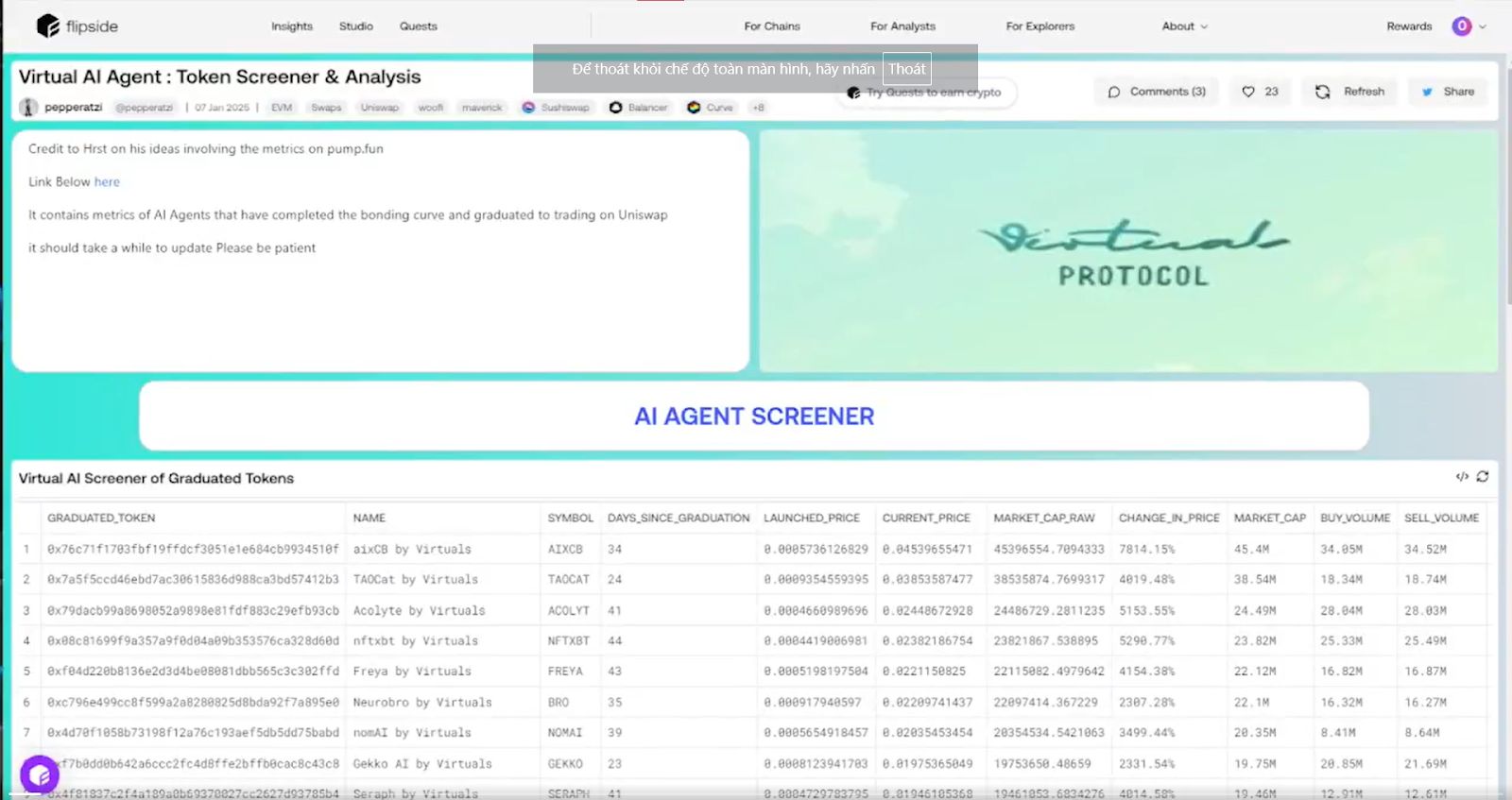Go to the Studio tab
Viewport: 1512px width, 800px height.
[355, 26]
